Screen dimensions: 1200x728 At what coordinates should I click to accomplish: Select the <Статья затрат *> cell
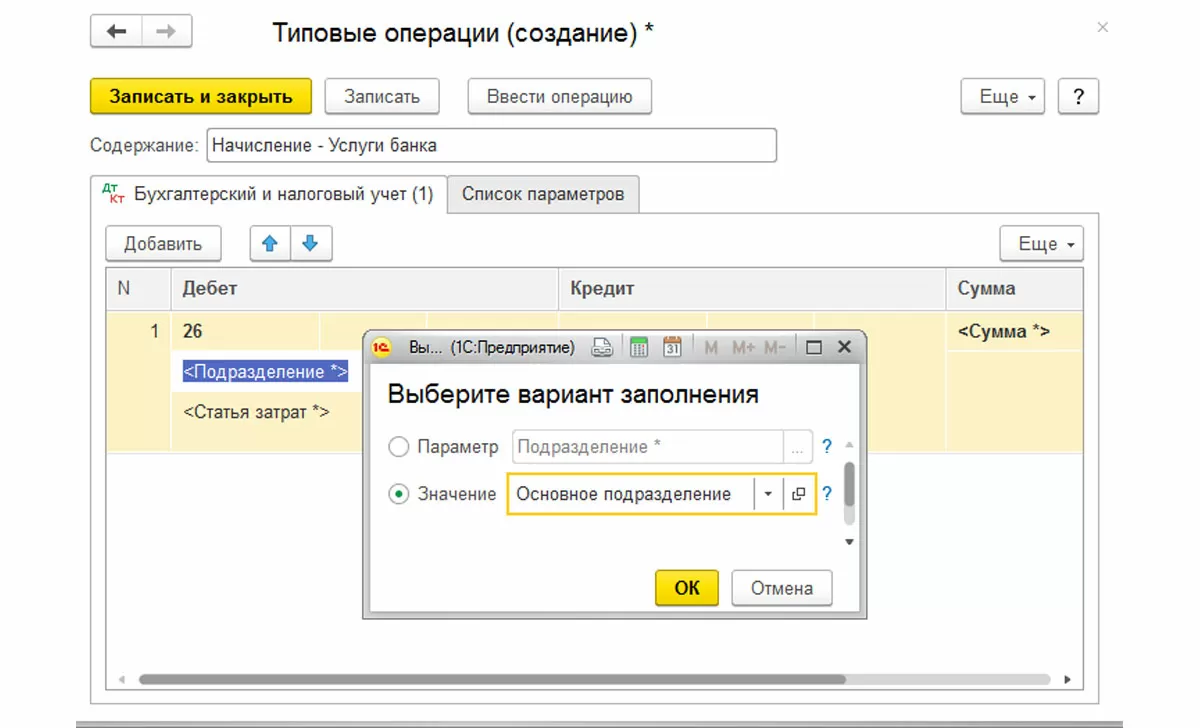tap(256, 412)
